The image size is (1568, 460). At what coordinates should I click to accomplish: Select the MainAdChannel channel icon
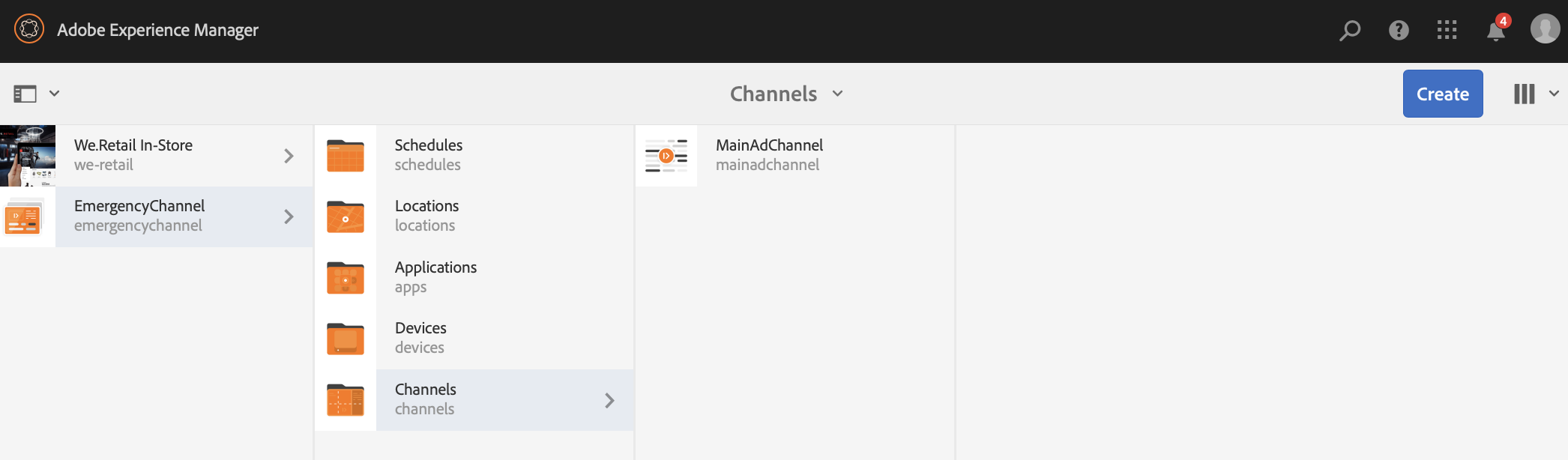coord(666,156)
